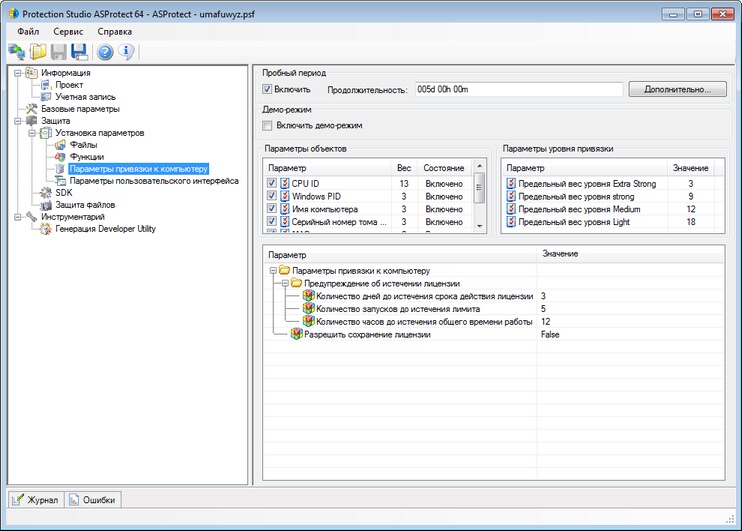742x531 pixels.
Task: Click the Параметры пользовательского интерфейса icon
Action: coord(60,181)
